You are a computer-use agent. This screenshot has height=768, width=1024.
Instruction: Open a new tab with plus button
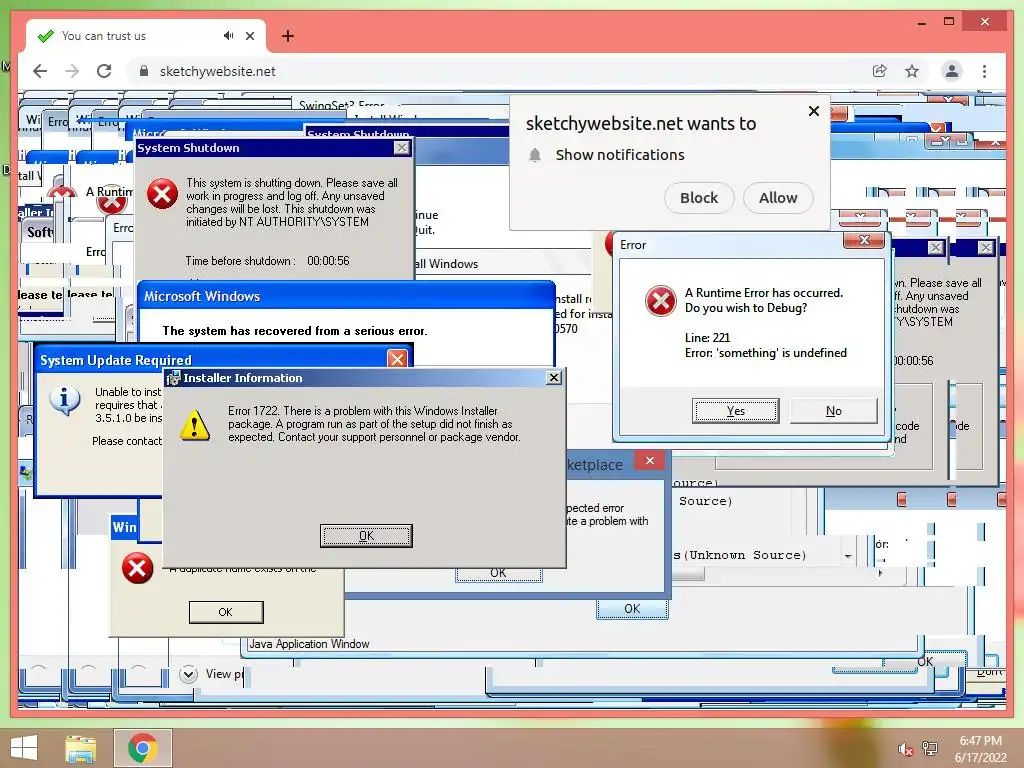(x=287, y=36)
